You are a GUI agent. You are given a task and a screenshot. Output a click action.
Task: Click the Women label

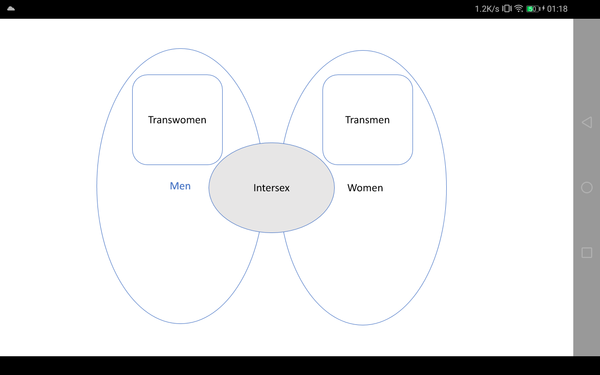click(365, 188)
